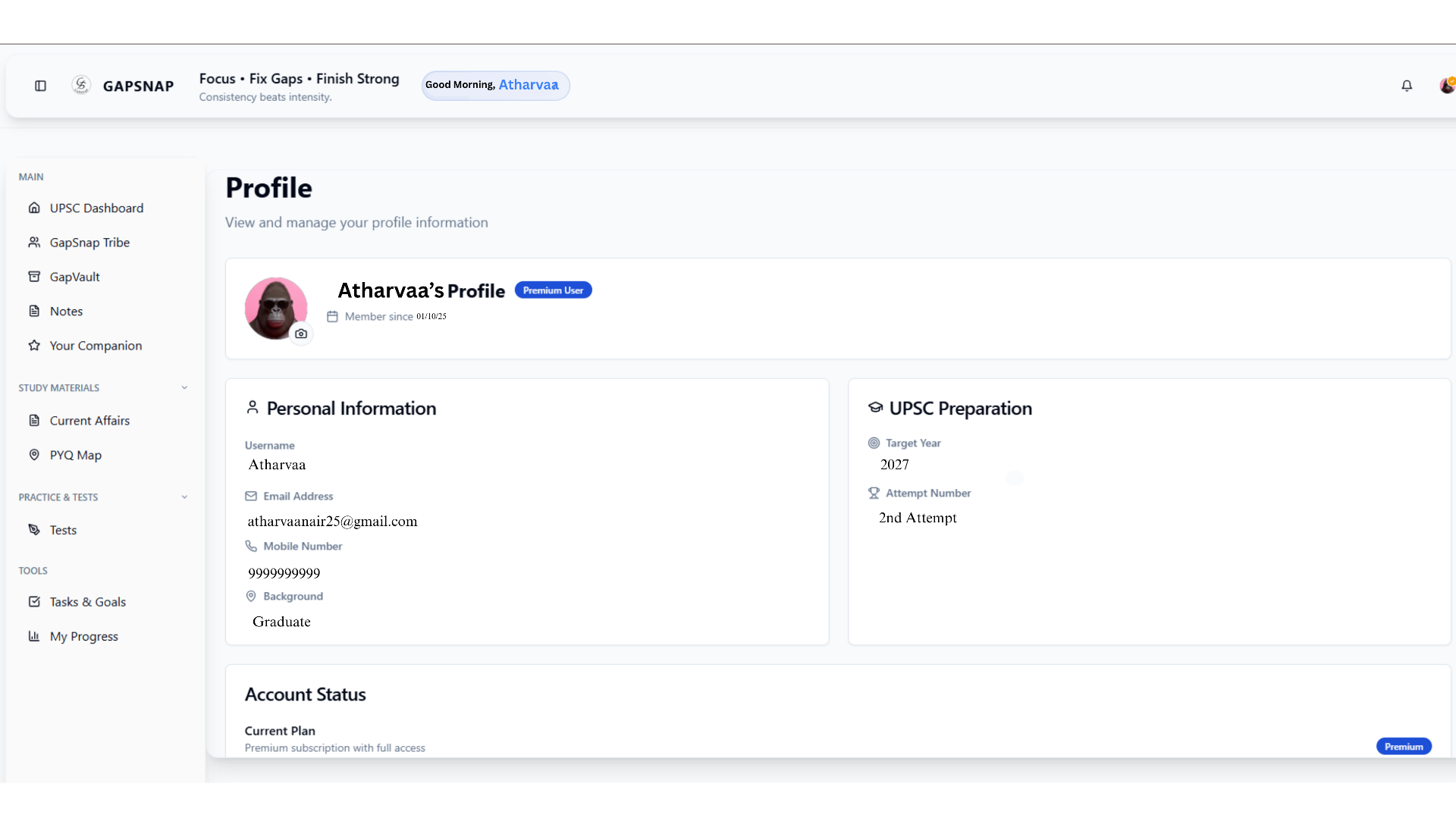
Task: Click the Notes document icon
Action: [x=35, y=311]
